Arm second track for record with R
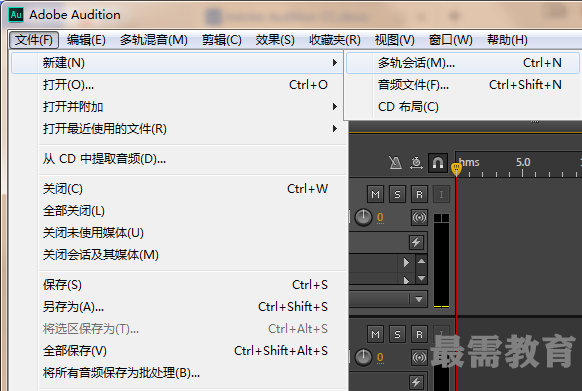582x391 pixels. point(419,335)
